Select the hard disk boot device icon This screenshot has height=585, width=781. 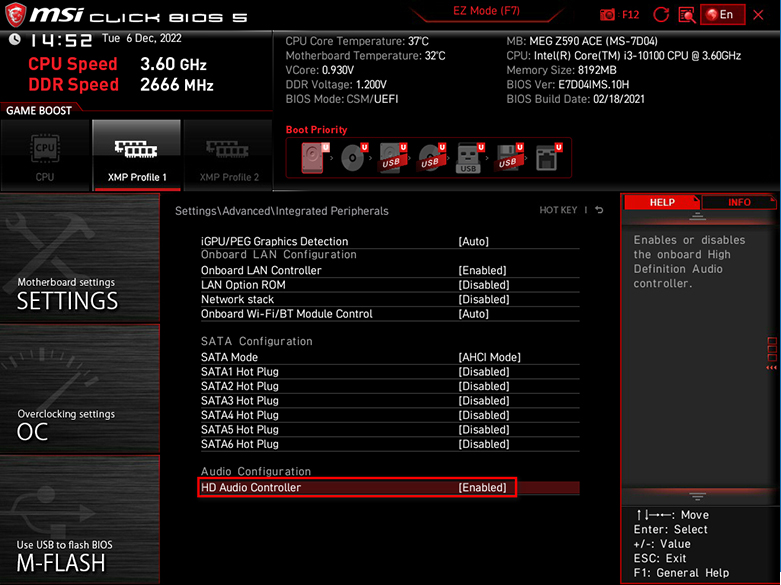click(x=314, y=158)
